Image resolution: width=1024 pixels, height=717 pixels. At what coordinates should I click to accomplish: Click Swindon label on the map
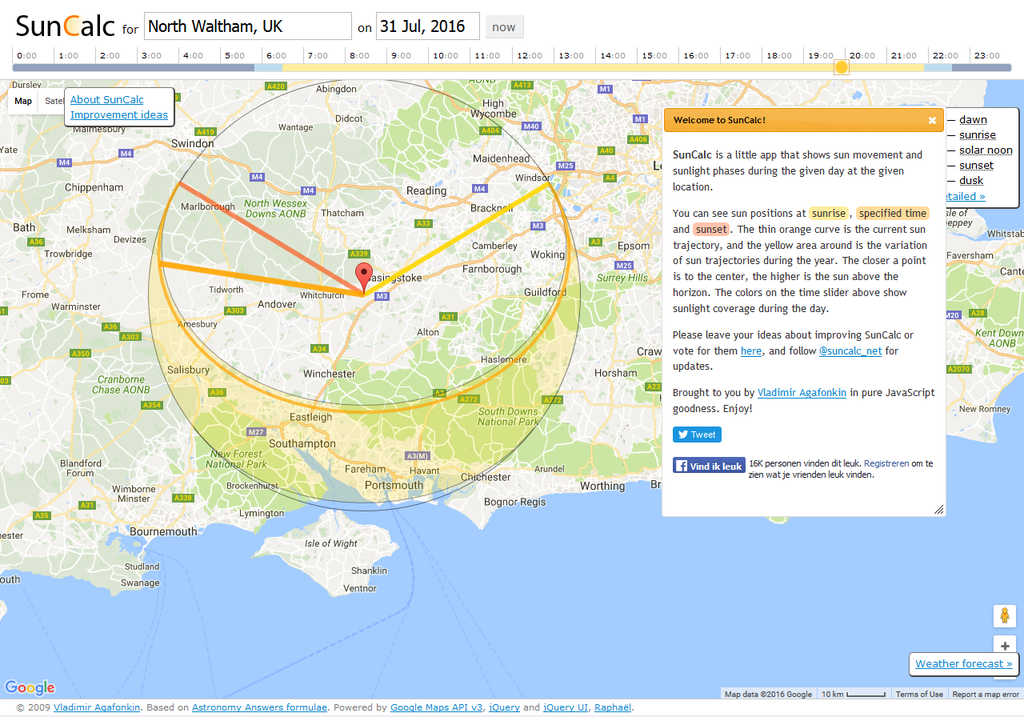pyautogui.click(x=192, y=143)
